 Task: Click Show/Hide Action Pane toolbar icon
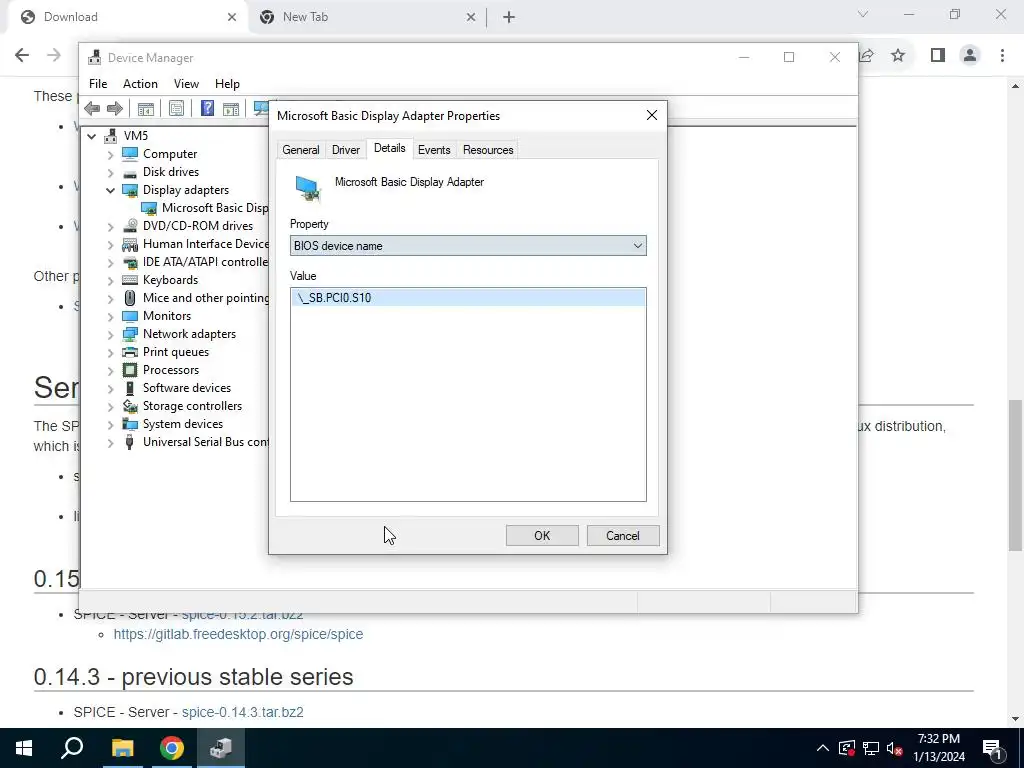(x=231, y=108)
